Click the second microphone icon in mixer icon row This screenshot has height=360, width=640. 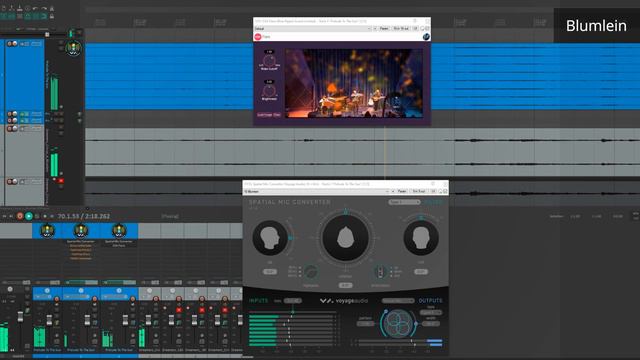(81, 231)
